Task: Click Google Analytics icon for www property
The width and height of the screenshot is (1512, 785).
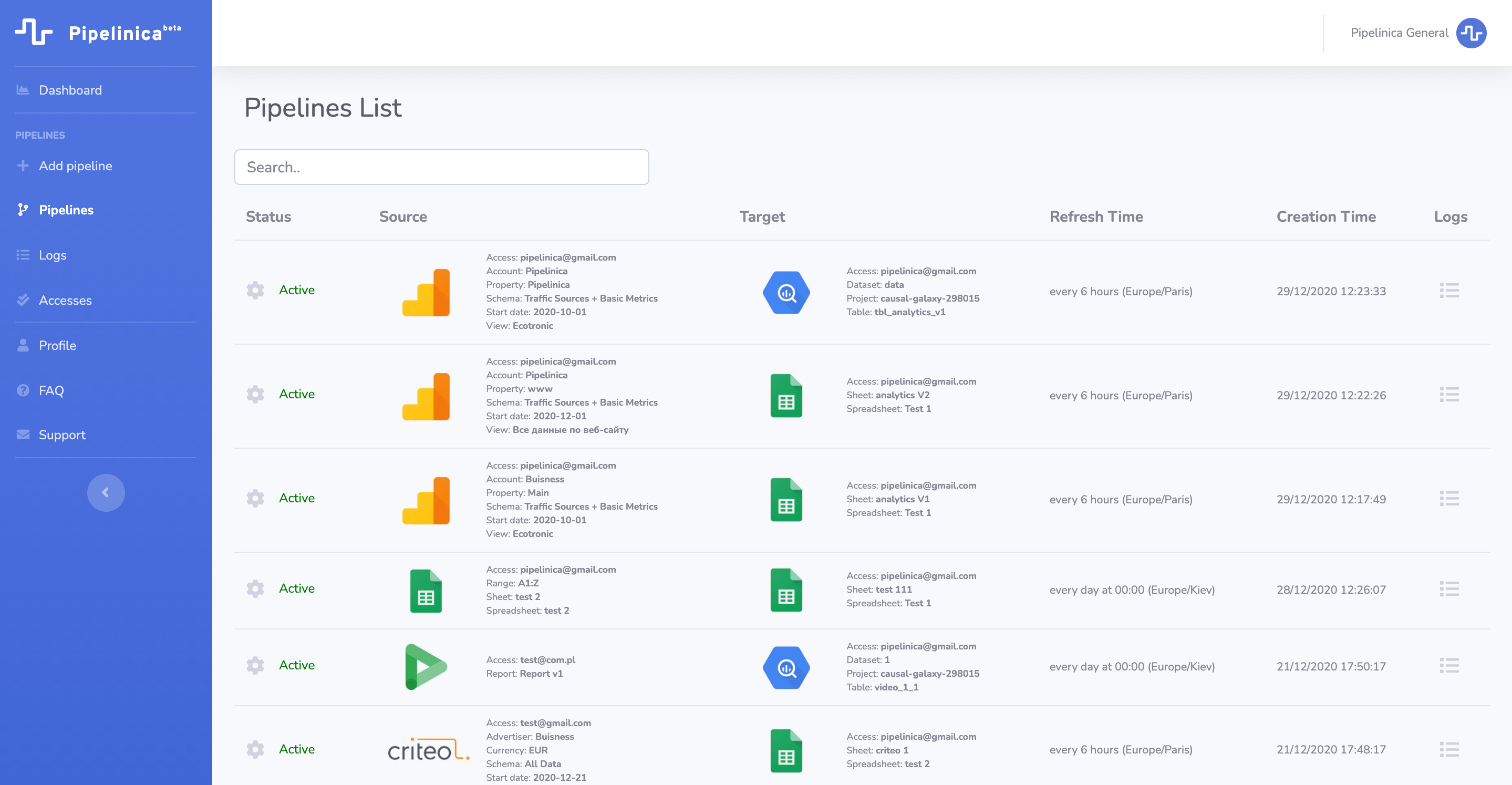Action: [x=426, y=396]
